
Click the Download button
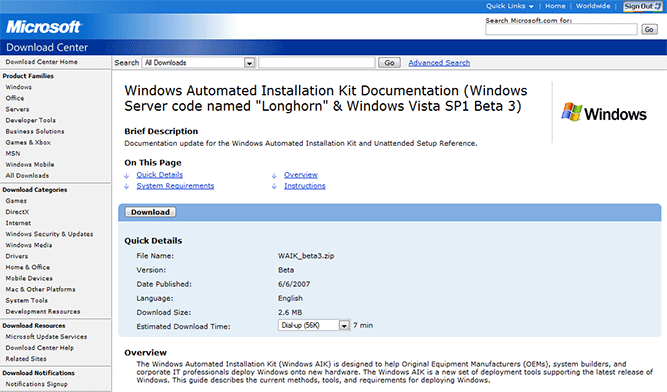pos(150,212)
